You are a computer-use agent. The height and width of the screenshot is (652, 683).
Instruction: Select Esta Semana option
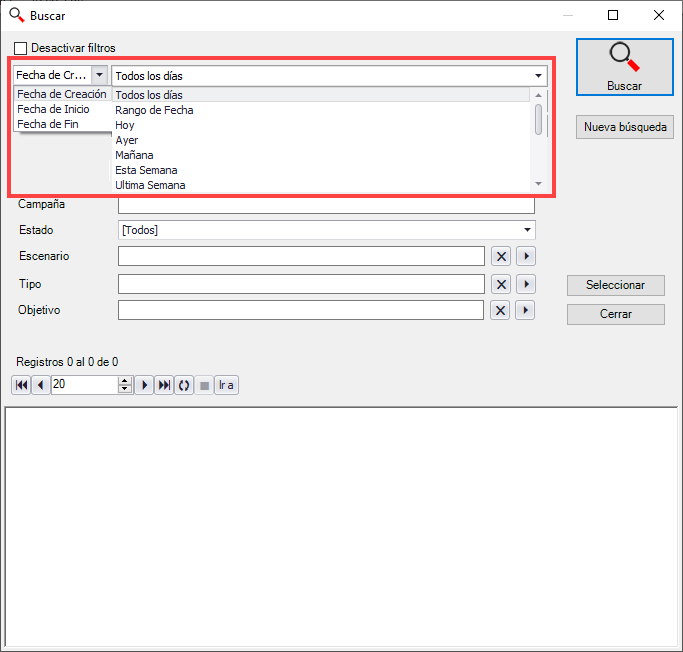(x=321, y=170)
